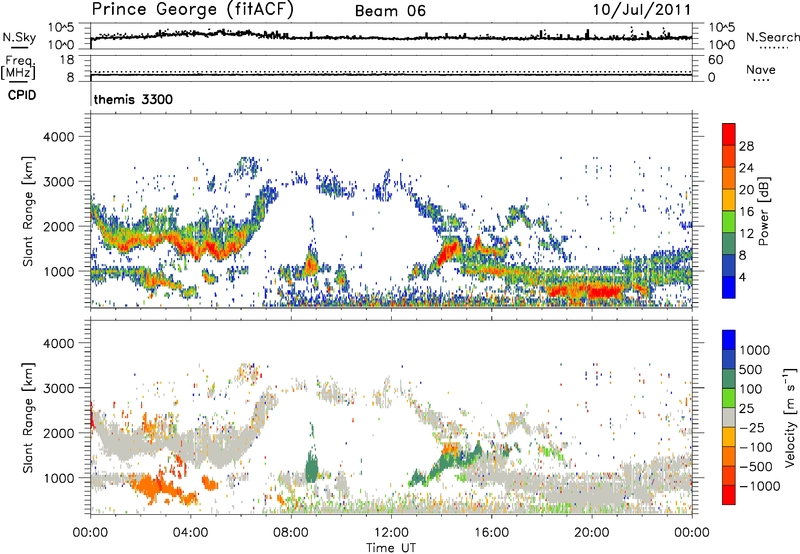Viewport: 800px width, 554px height.
Task: Click the '-1000' value on Velocity colorbar
Action: 760,486
